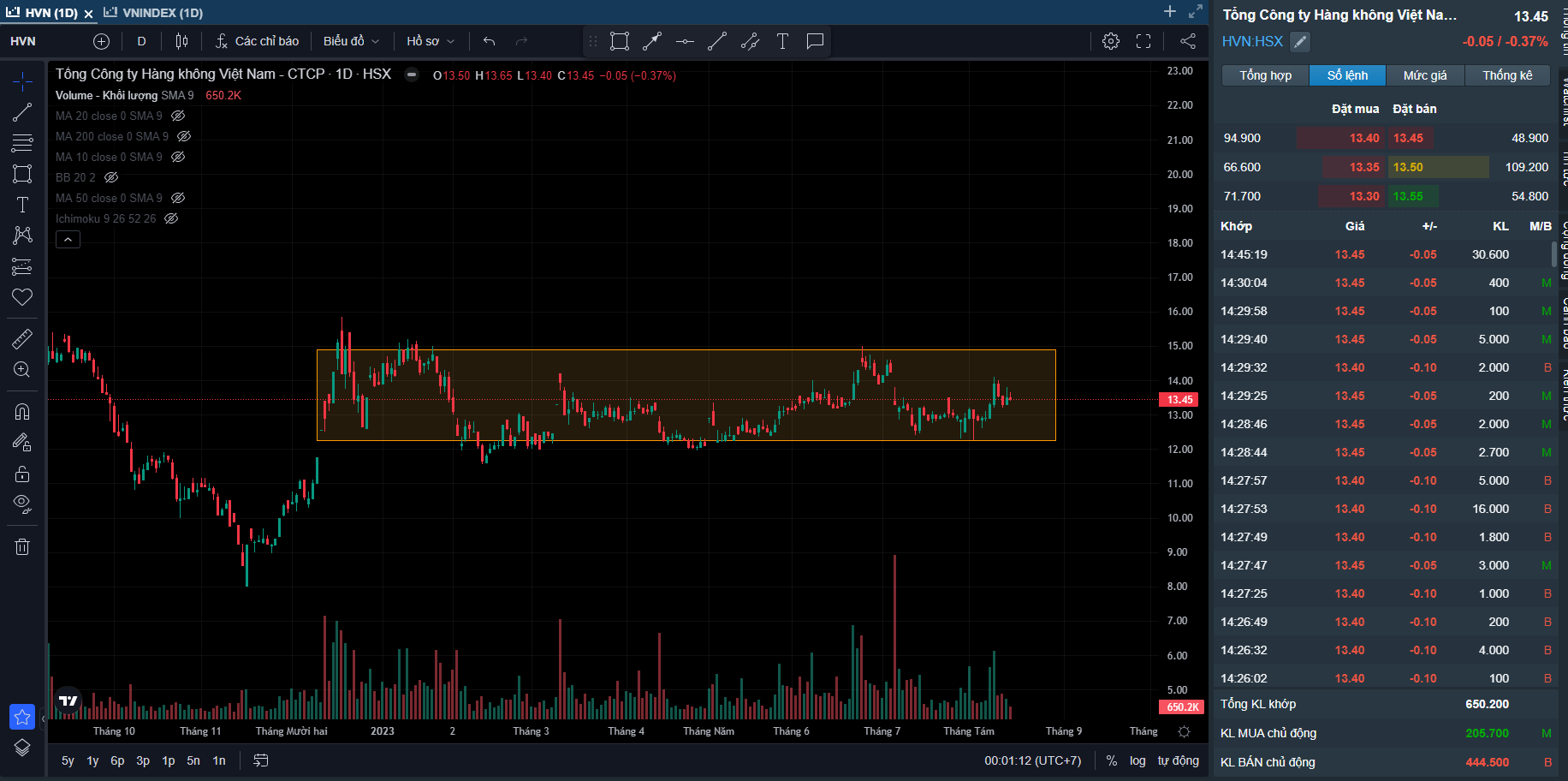1568x781 pixels.
Task: Toggle the favorites star toolbar
Action: pos(22,717)
